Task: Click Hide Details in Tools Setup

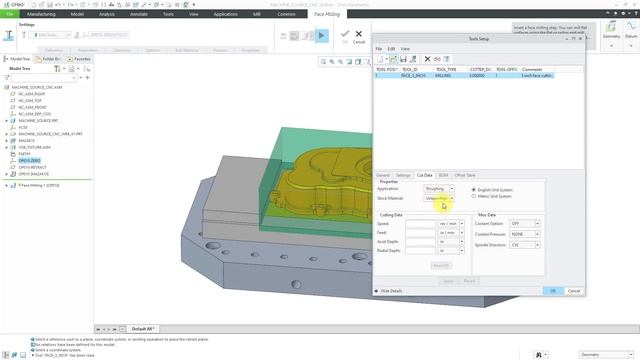Action: (388, 291)
